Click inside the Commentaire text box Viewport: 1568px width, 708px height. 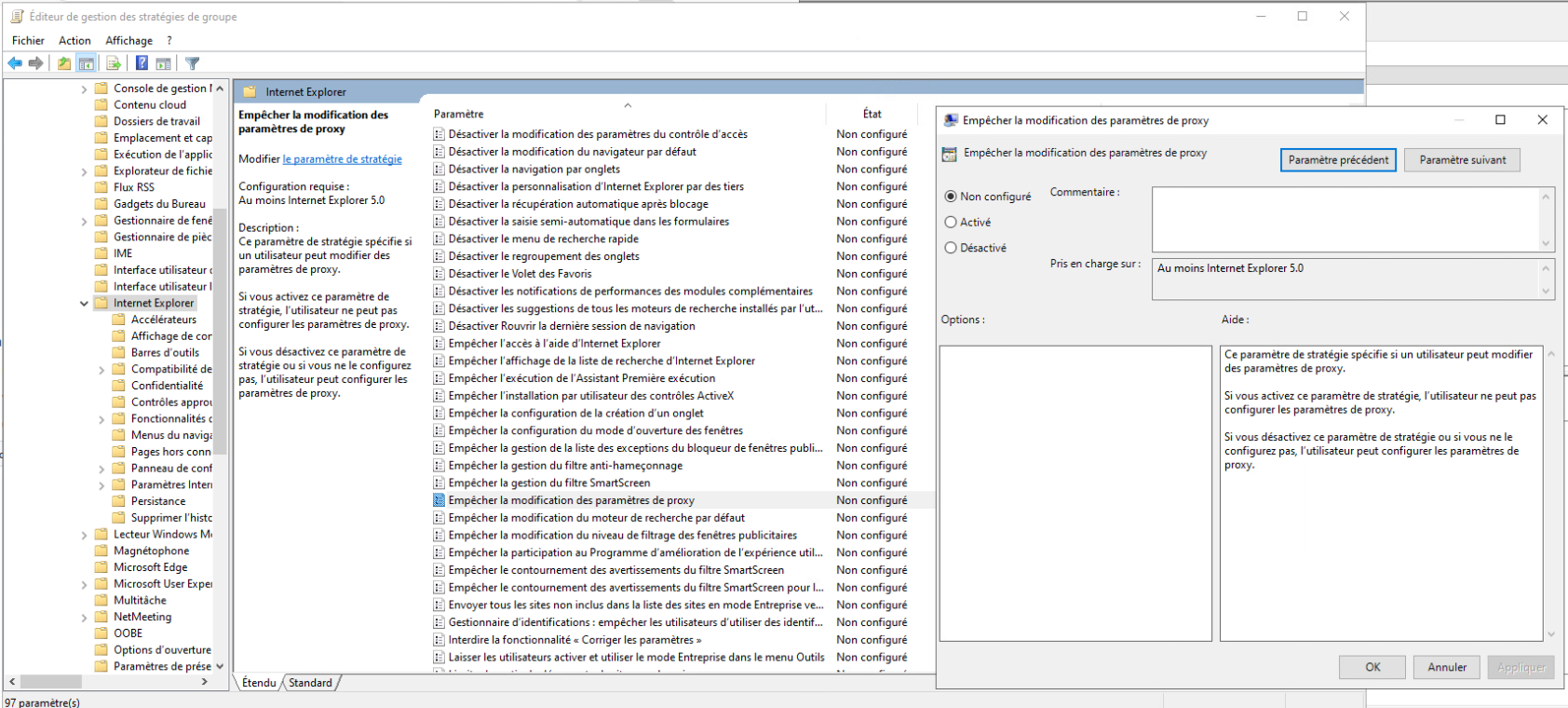click(1345, 218)
